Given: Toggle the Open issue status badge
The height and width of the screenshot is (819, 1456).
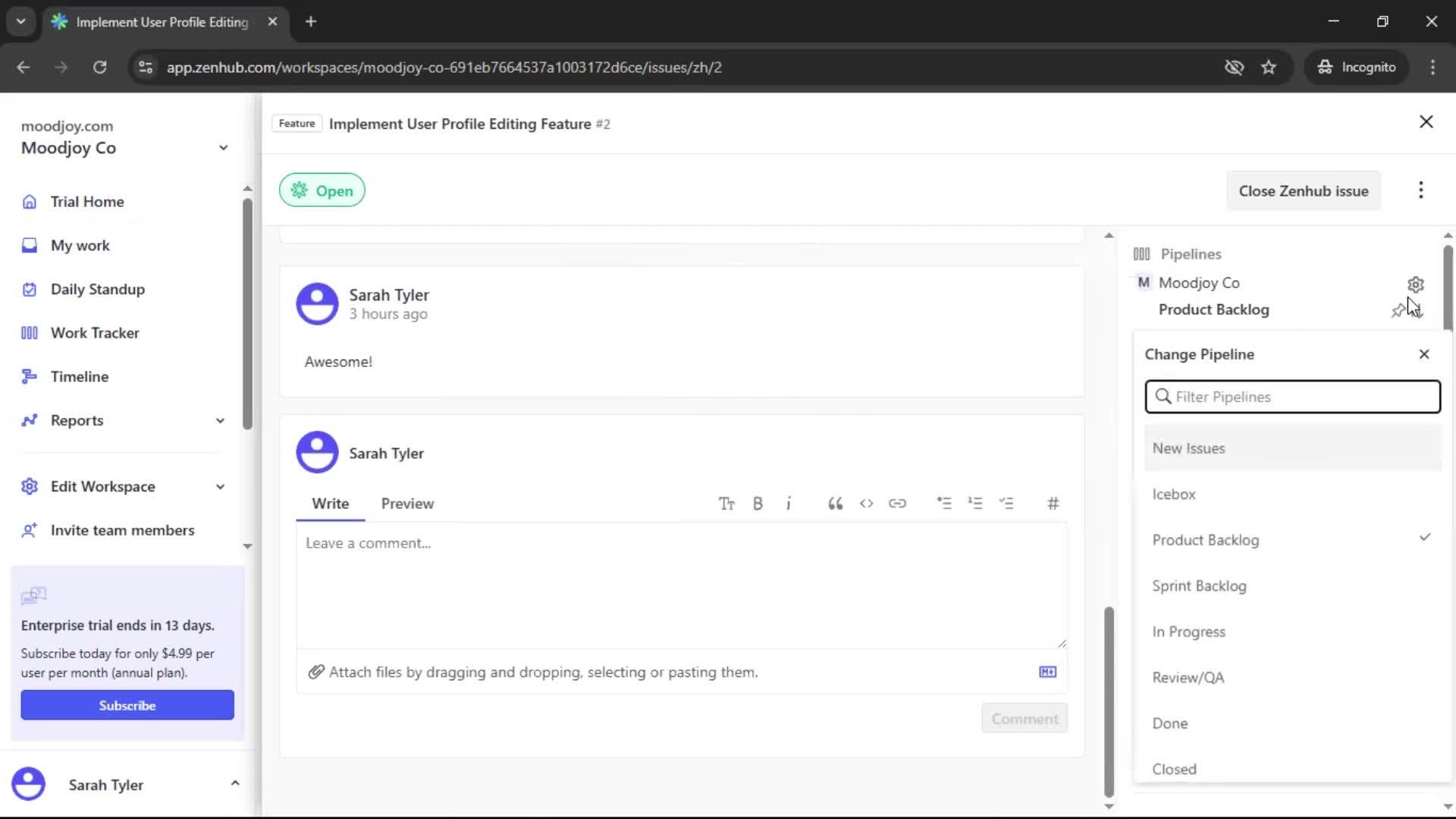Looking at the screenshot, I should pos(322,190).
